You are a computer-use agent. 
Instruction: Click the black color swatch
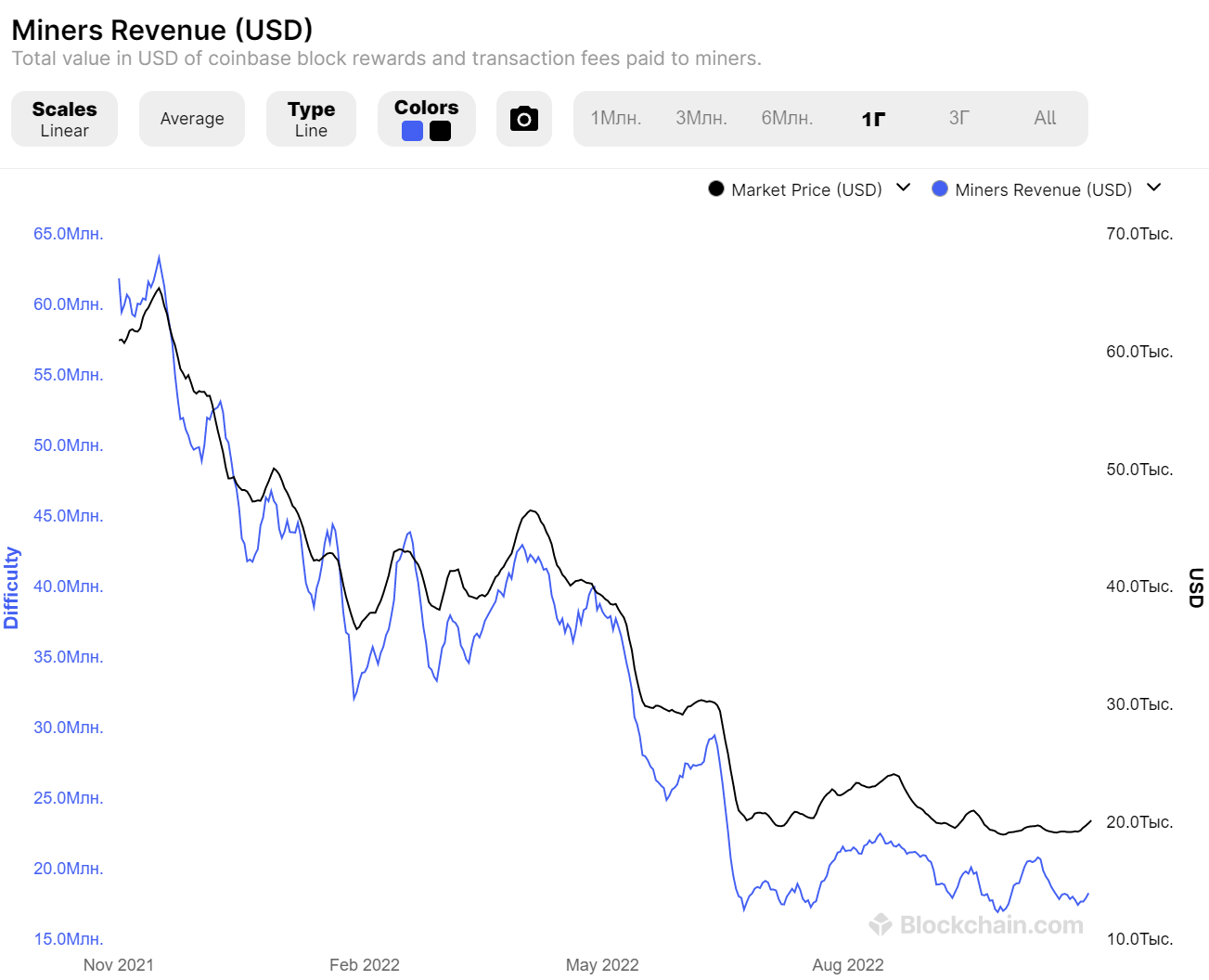coord(441,131)
